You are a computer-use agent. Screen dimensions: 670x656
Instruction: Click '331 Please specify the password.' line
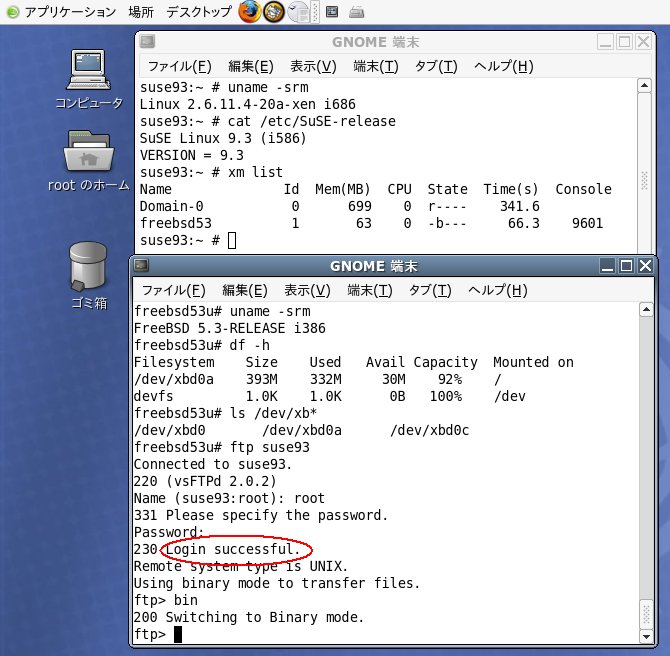pyautogui.click(x=261, y=515)
